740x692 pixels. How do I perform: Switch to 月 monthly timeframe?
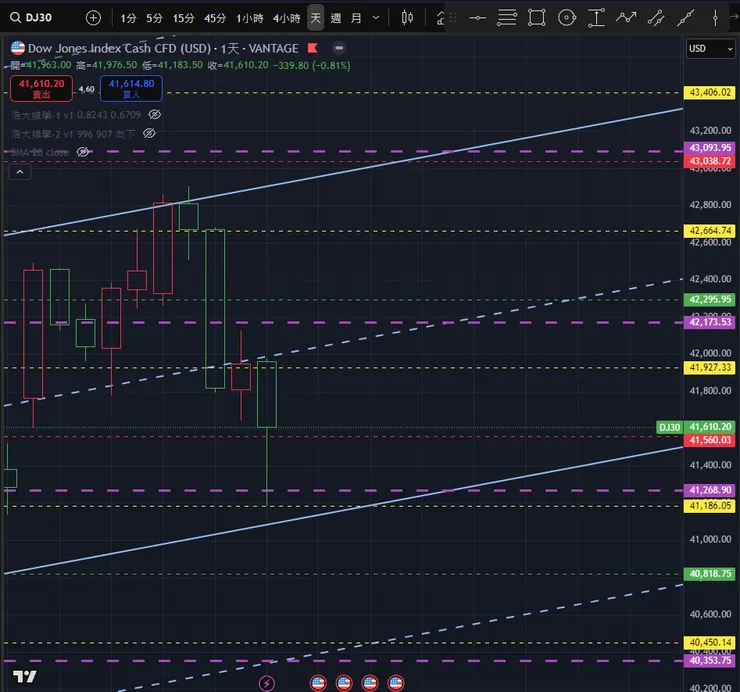click(356, 18)
